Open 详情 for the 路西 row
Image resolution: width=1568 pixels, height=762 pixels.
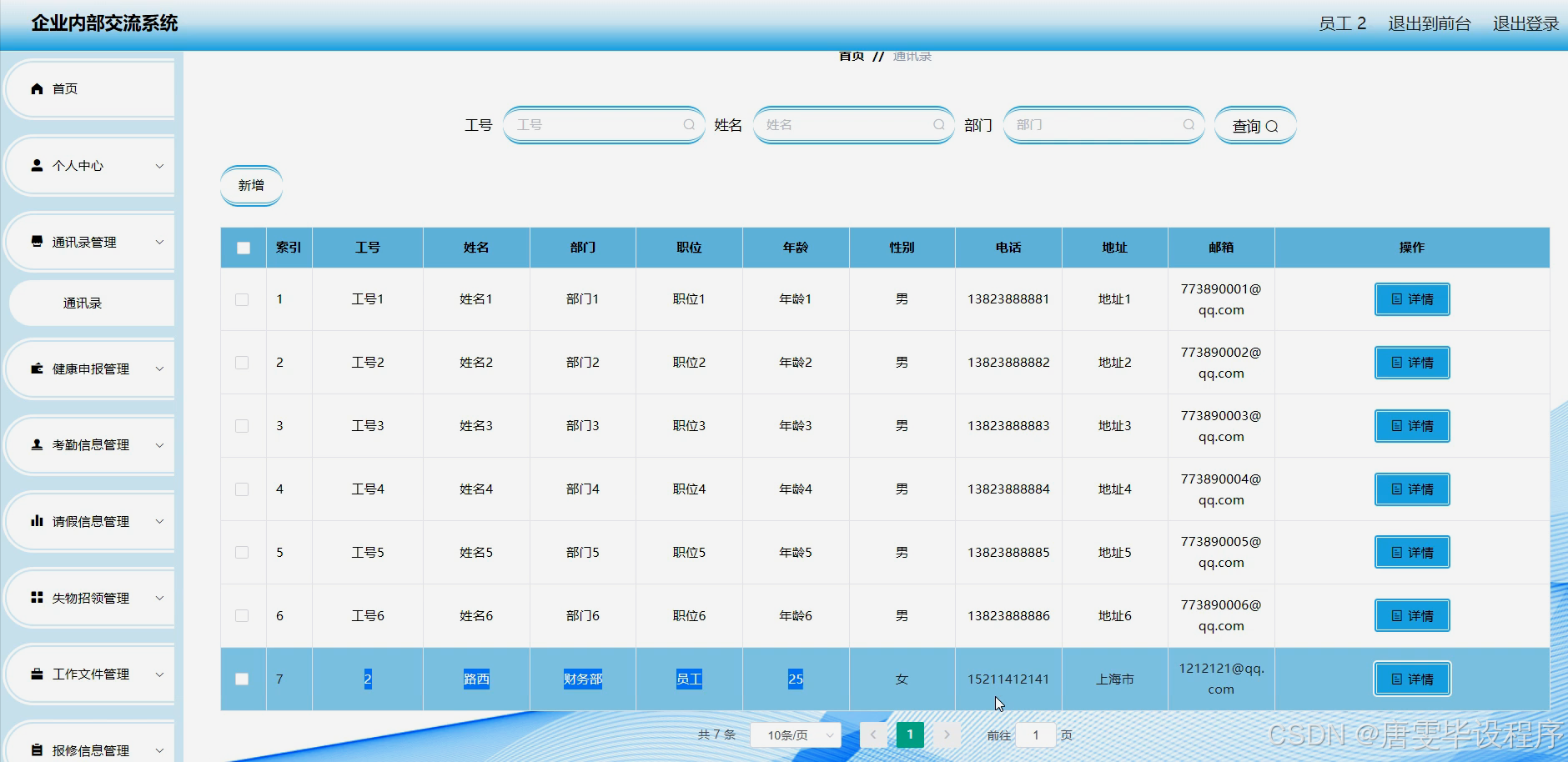coord(1412,679)
